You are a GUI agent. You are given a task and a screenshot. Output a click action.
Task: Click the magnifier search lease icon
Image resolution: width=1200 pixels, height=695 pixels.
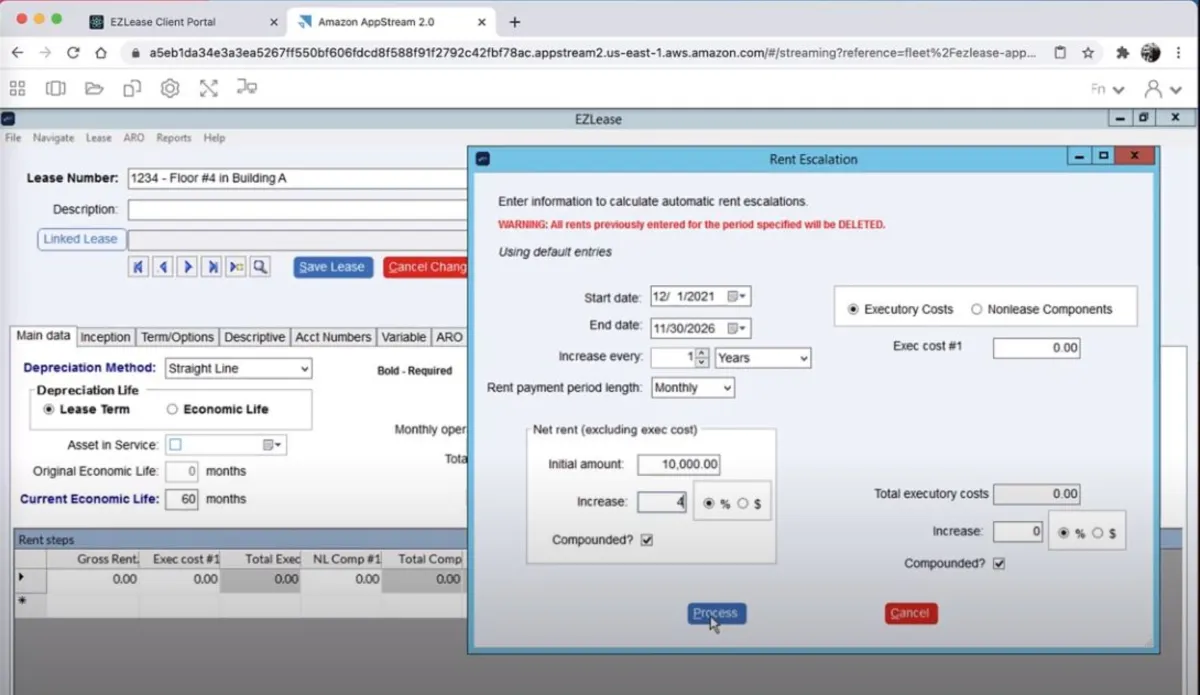[259, 267]
